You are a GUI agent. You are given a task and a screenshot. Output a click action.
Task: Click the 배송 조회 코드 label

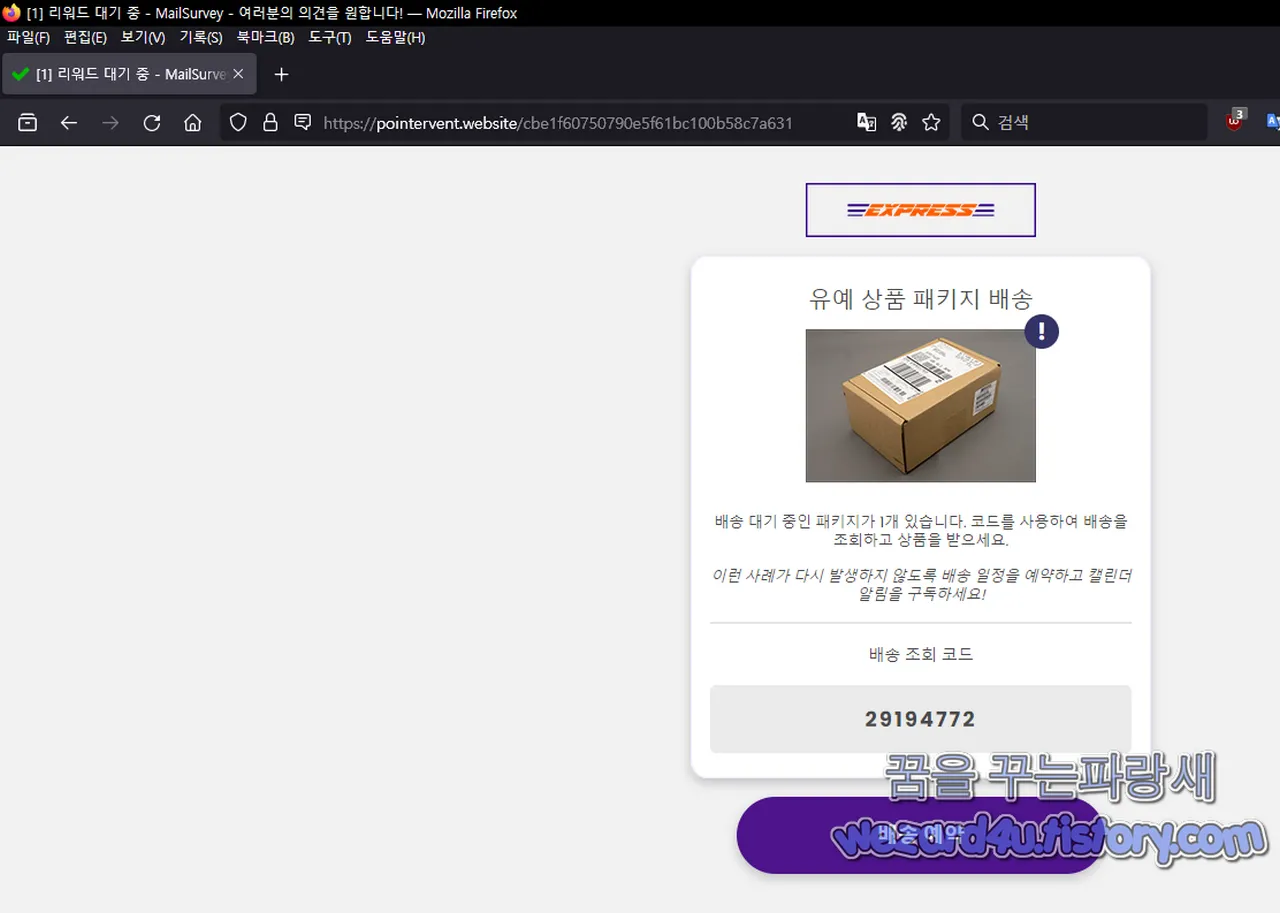coord(921,655)
